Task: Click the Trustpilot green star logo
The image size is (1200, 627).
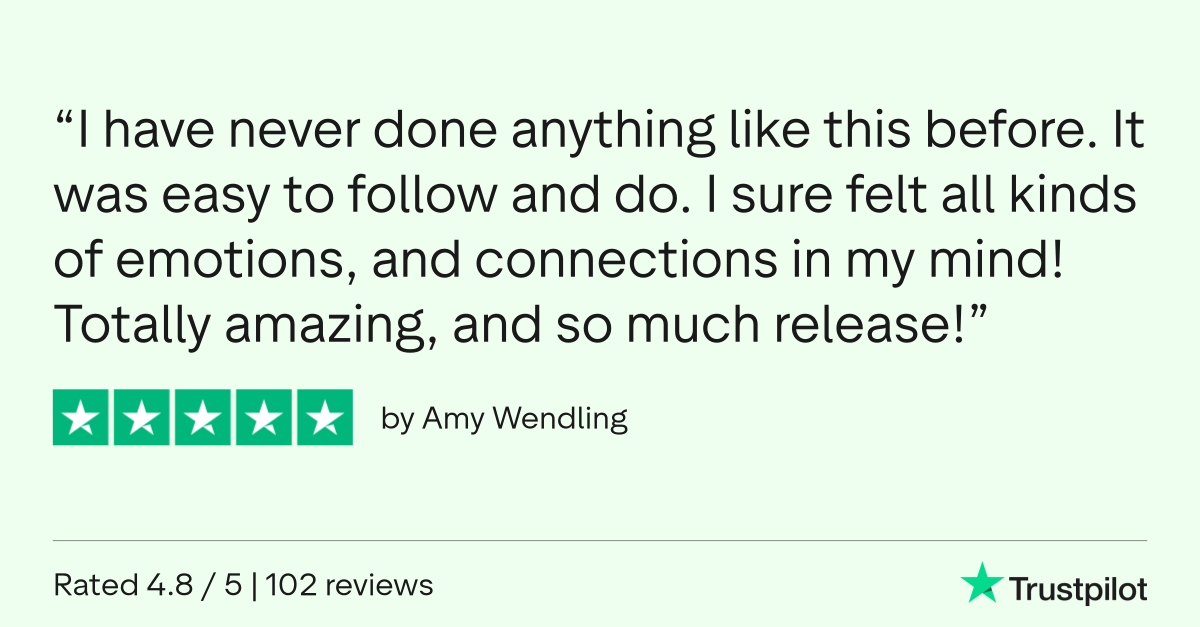Action: coord(981,585)
